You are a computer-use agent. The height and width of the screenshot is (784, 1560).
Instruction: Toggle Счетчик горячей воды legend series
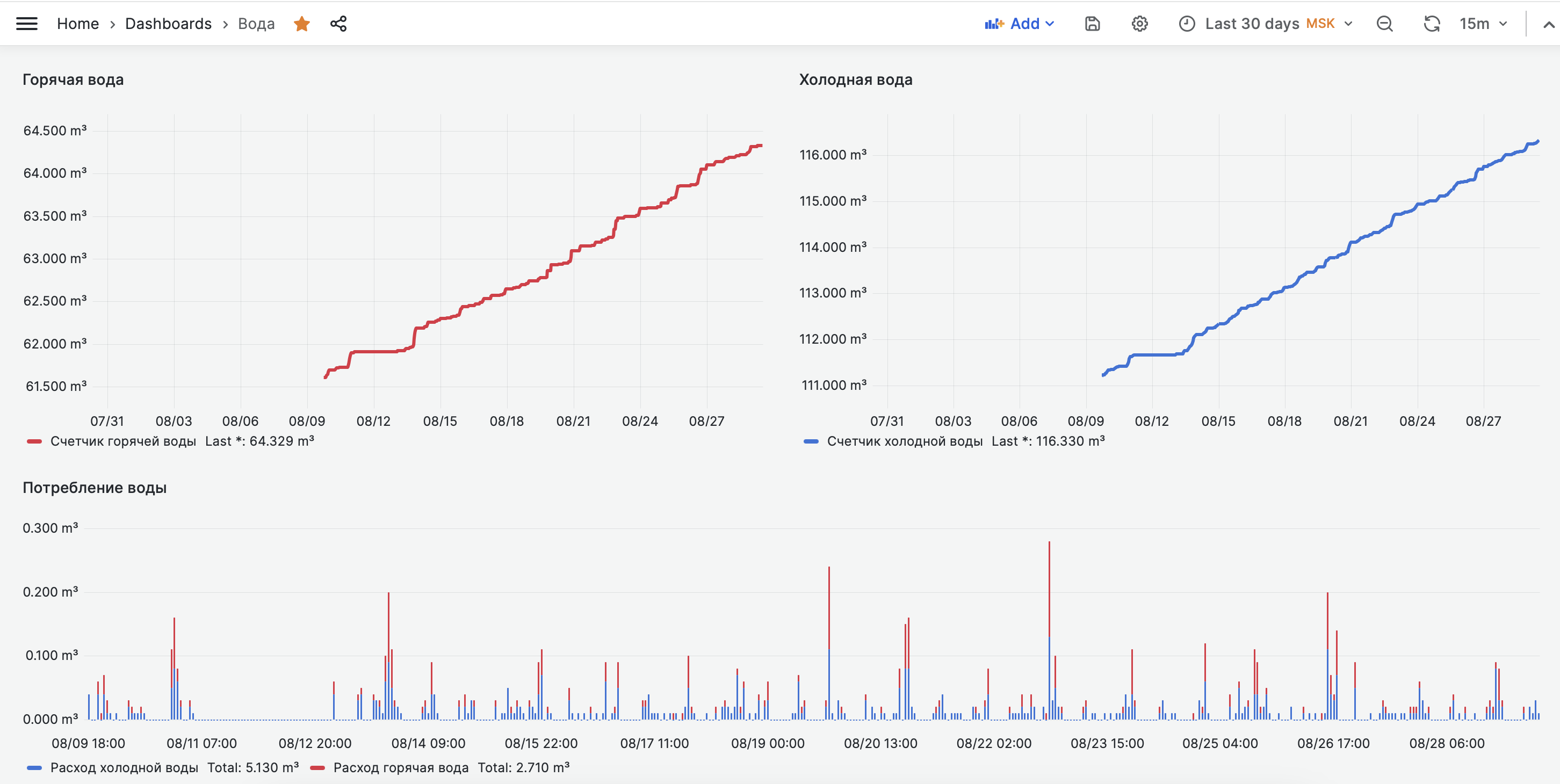point(123,441)
